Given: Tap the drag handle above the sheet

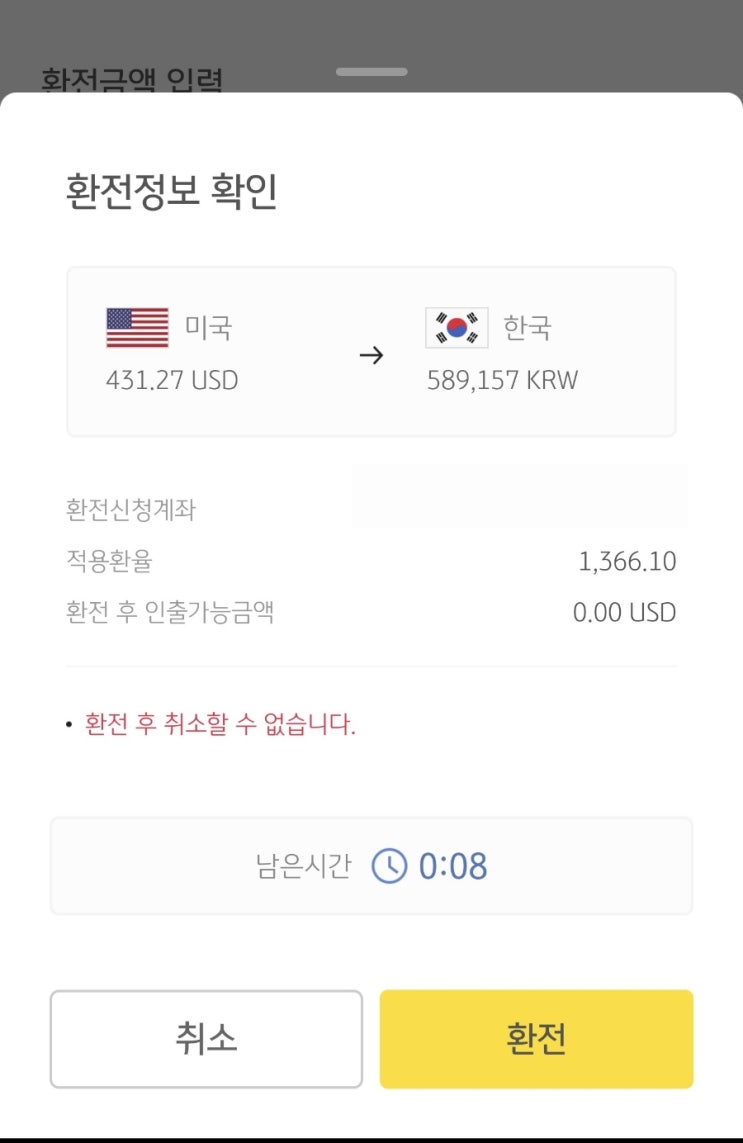Looking at the screenshot, I should tap(372, 72).
